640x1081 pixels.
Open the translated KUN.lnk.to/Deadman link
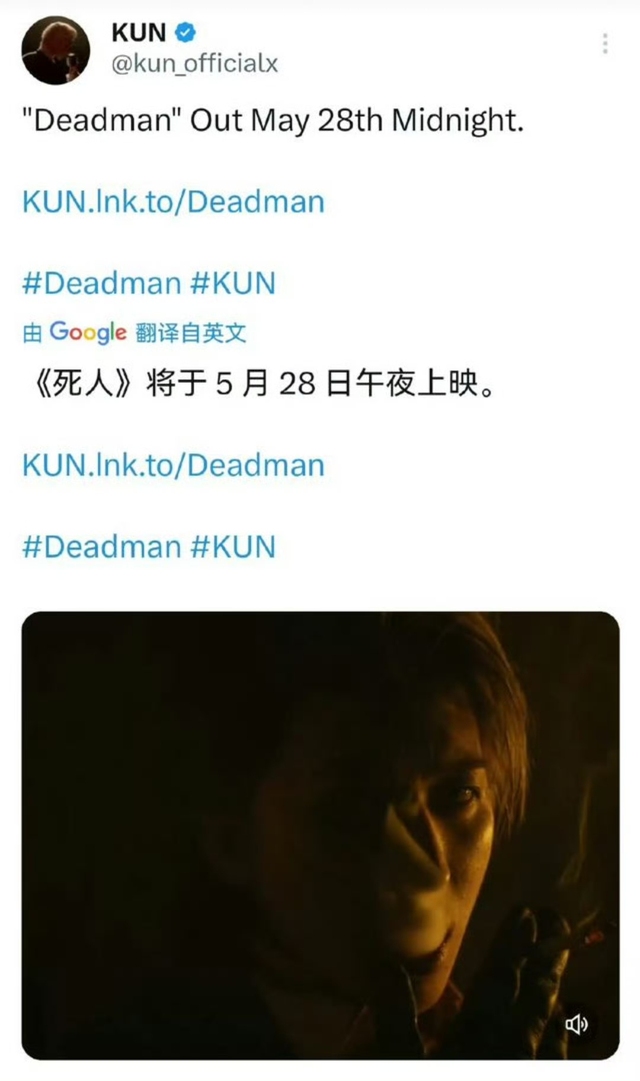coord(173,465)
